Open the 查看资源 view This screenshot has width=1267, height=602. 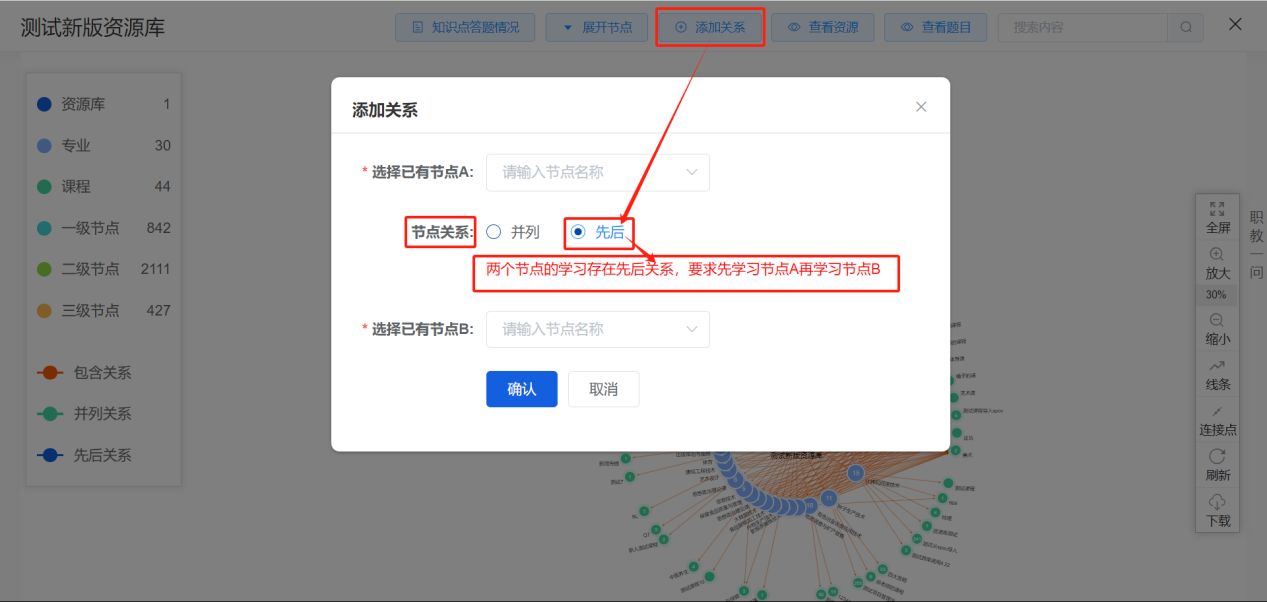click(x=822, y=27)
